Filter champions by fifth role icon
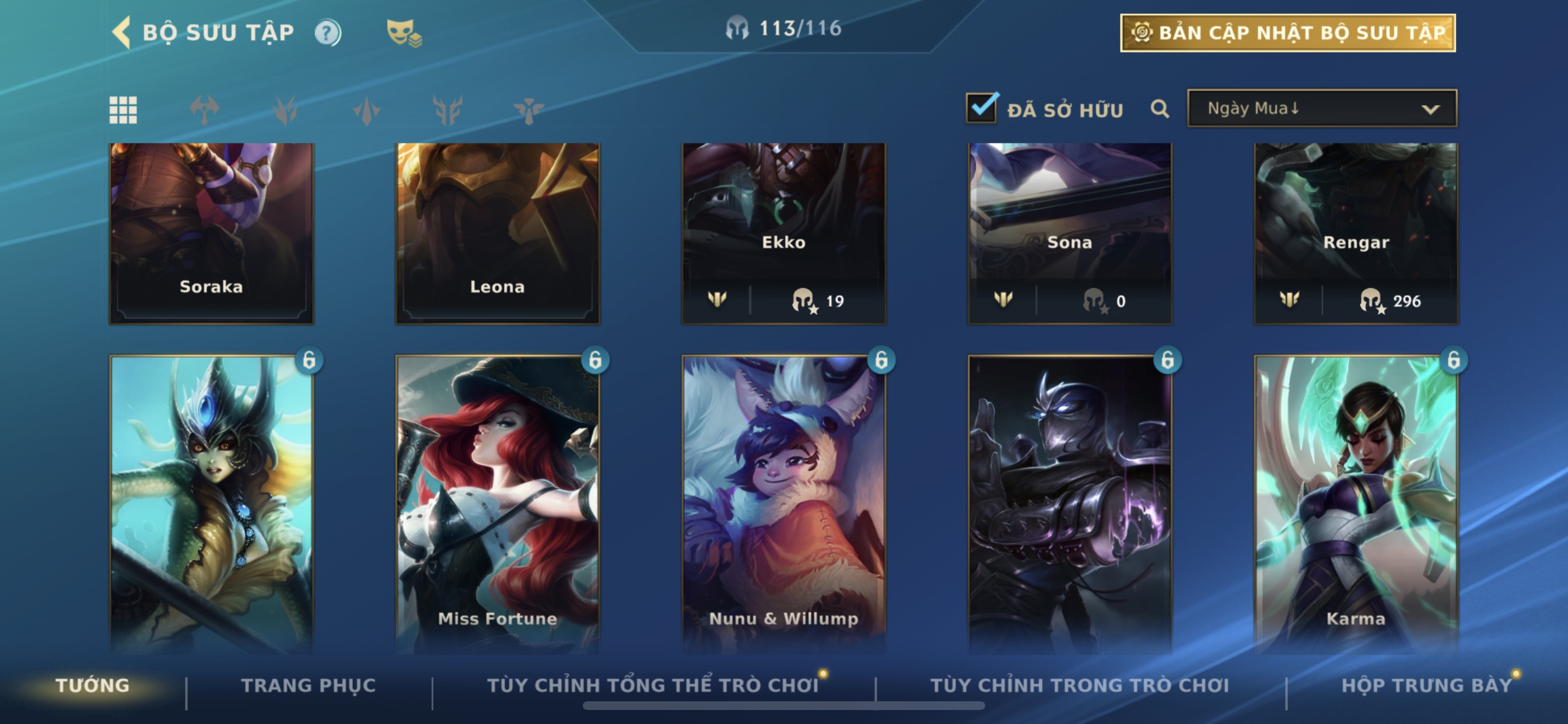The height and width of the screenshot is (724, 1568). coord(528,110)
